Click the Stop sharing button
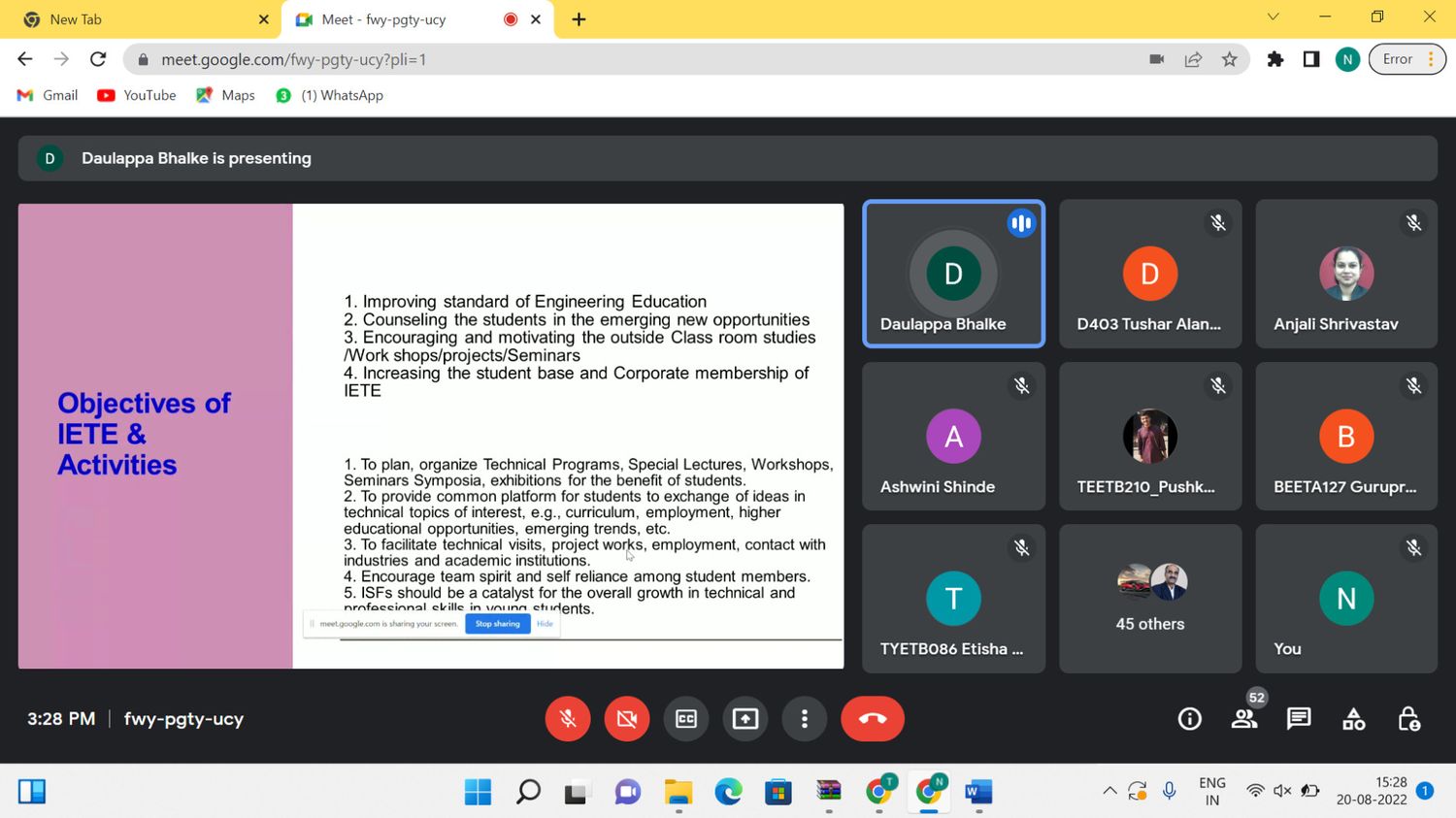This screenshot has width=1456, height=818. [497, 624]
